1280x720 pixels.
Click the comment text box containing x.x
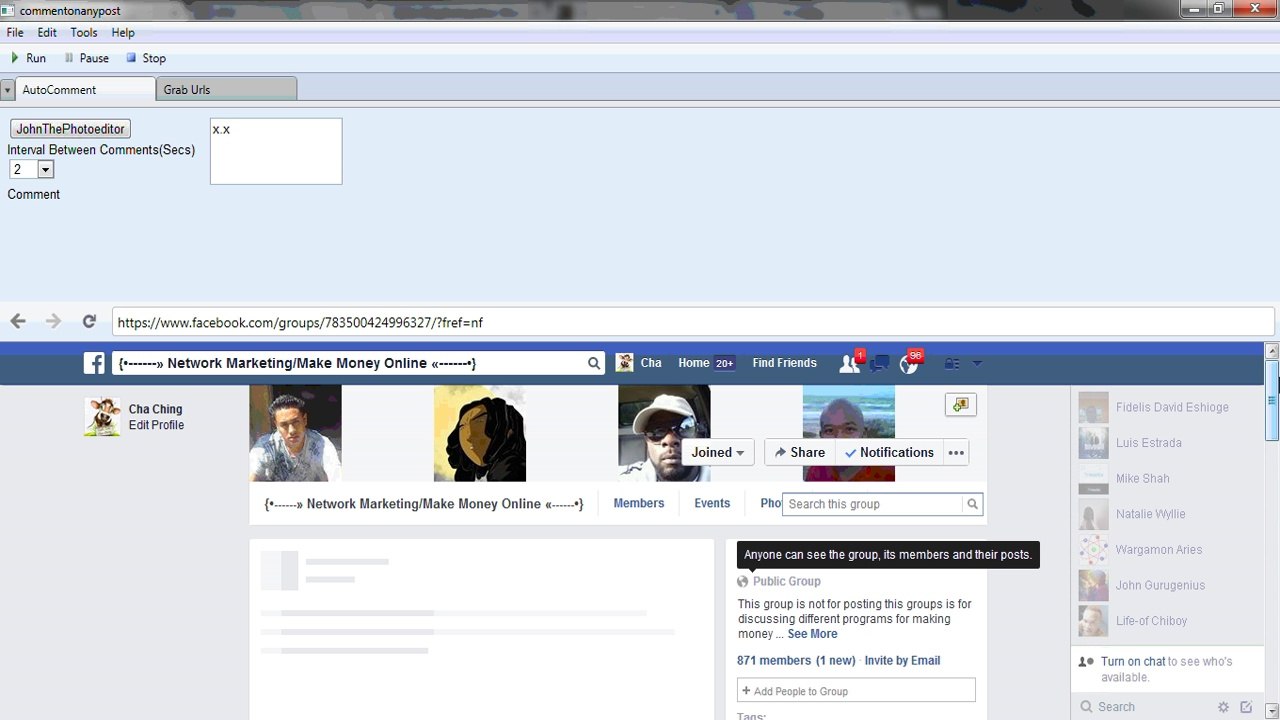pyautogui.click(x=276, y=151)
